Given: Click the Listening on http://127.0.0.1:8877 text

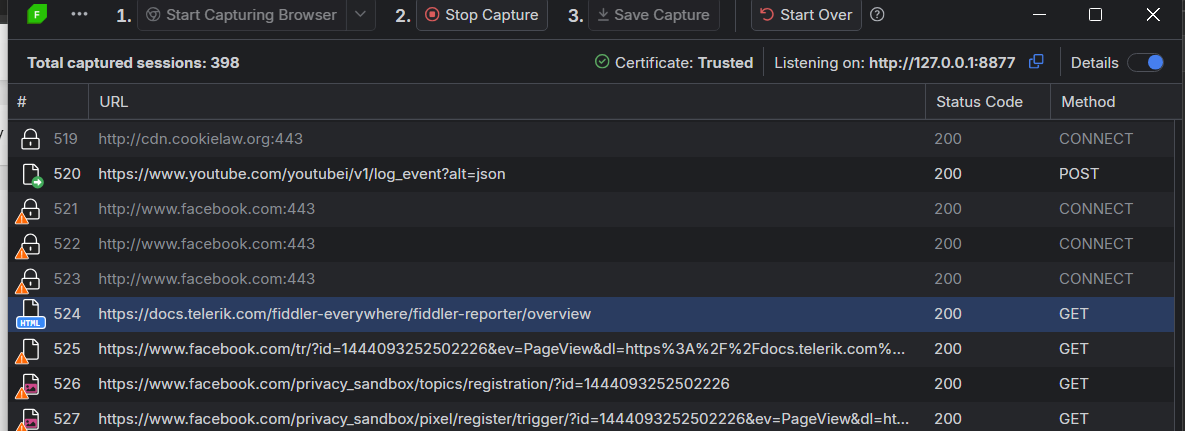Looking at the screenshot, I should click(x=895, y=63).
